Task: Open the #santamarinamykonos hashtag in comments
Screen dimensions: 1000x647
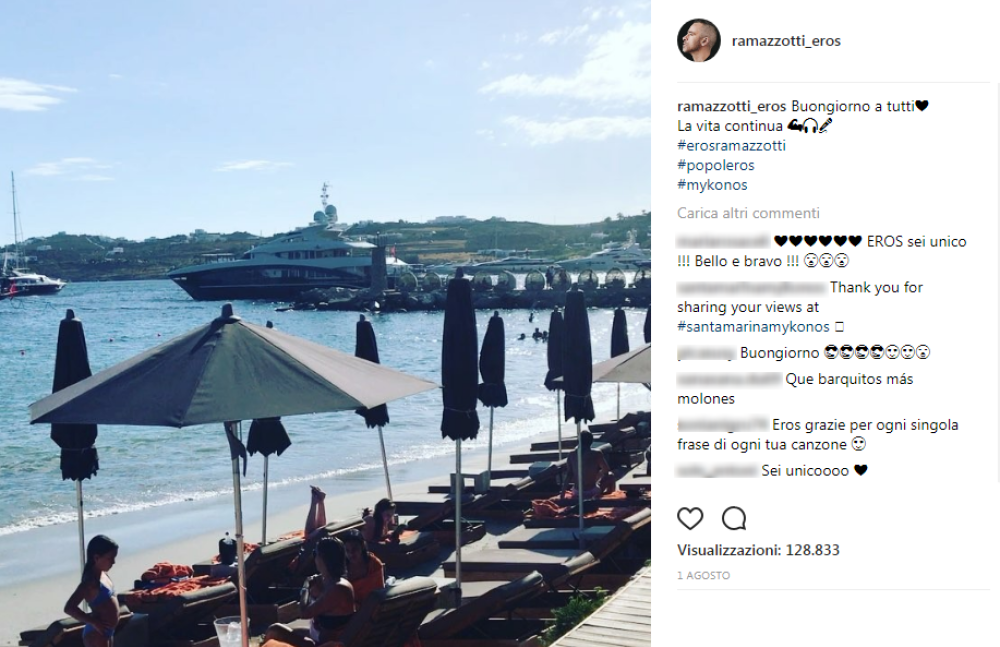Action: tap(753, 327)
